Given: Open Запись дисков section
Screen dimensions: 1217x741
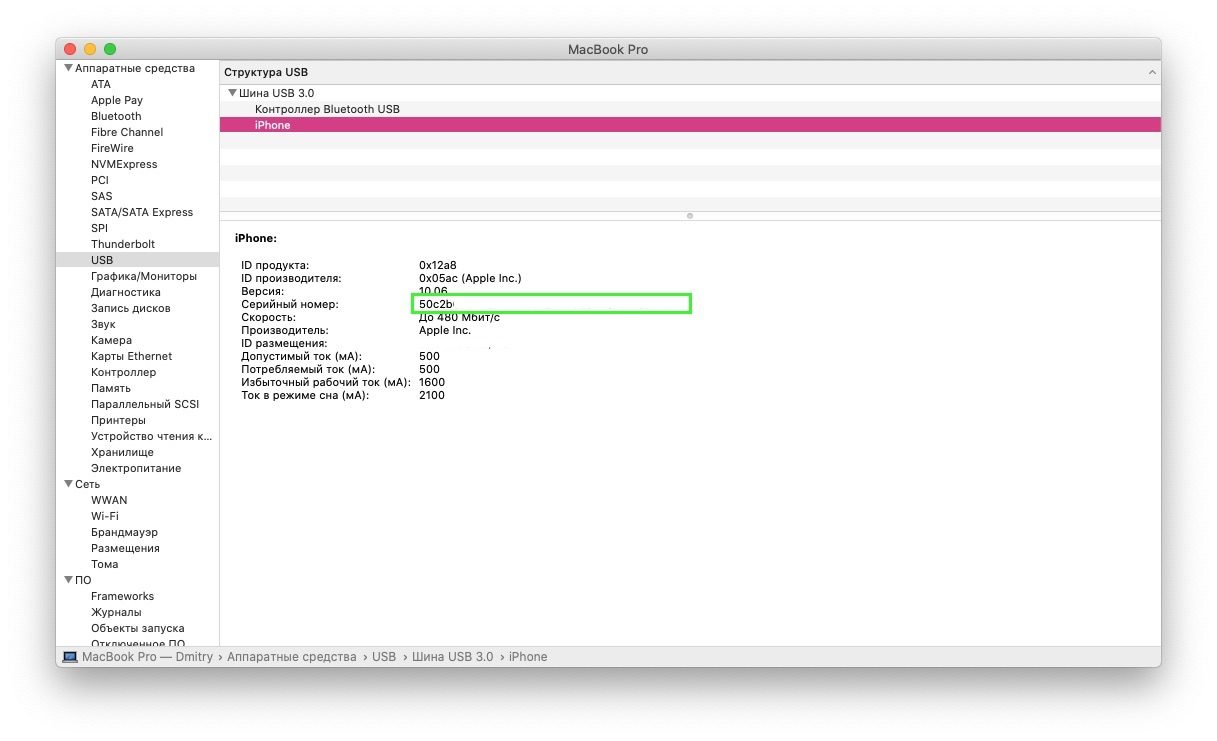Looking at the screenshot, I should tap(131, 308).
